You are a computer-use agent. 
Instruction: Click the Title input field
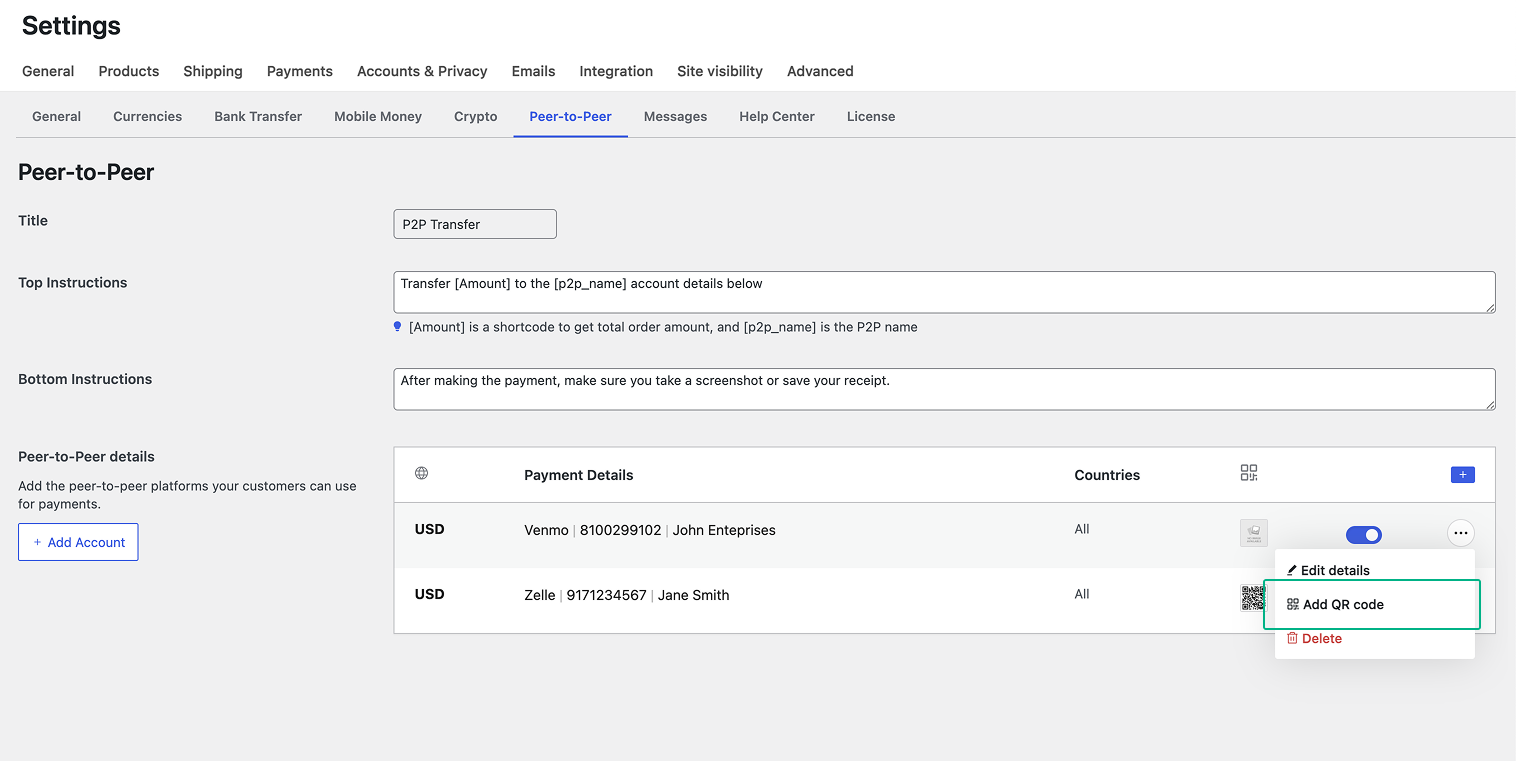474,224
